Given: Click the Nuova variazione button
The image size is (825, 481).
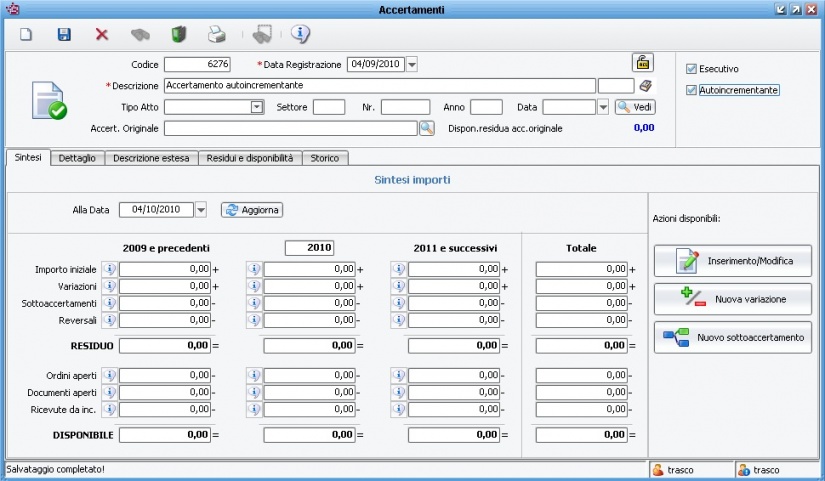Looking at the screenshot, I should [732, 299].
